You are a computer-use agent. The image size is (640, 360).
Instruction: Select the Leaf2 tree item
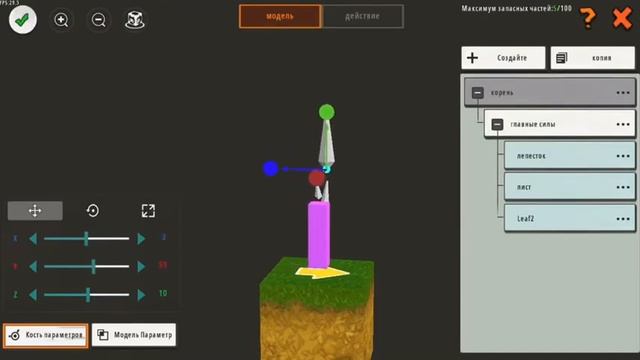[x=570, y=218]
